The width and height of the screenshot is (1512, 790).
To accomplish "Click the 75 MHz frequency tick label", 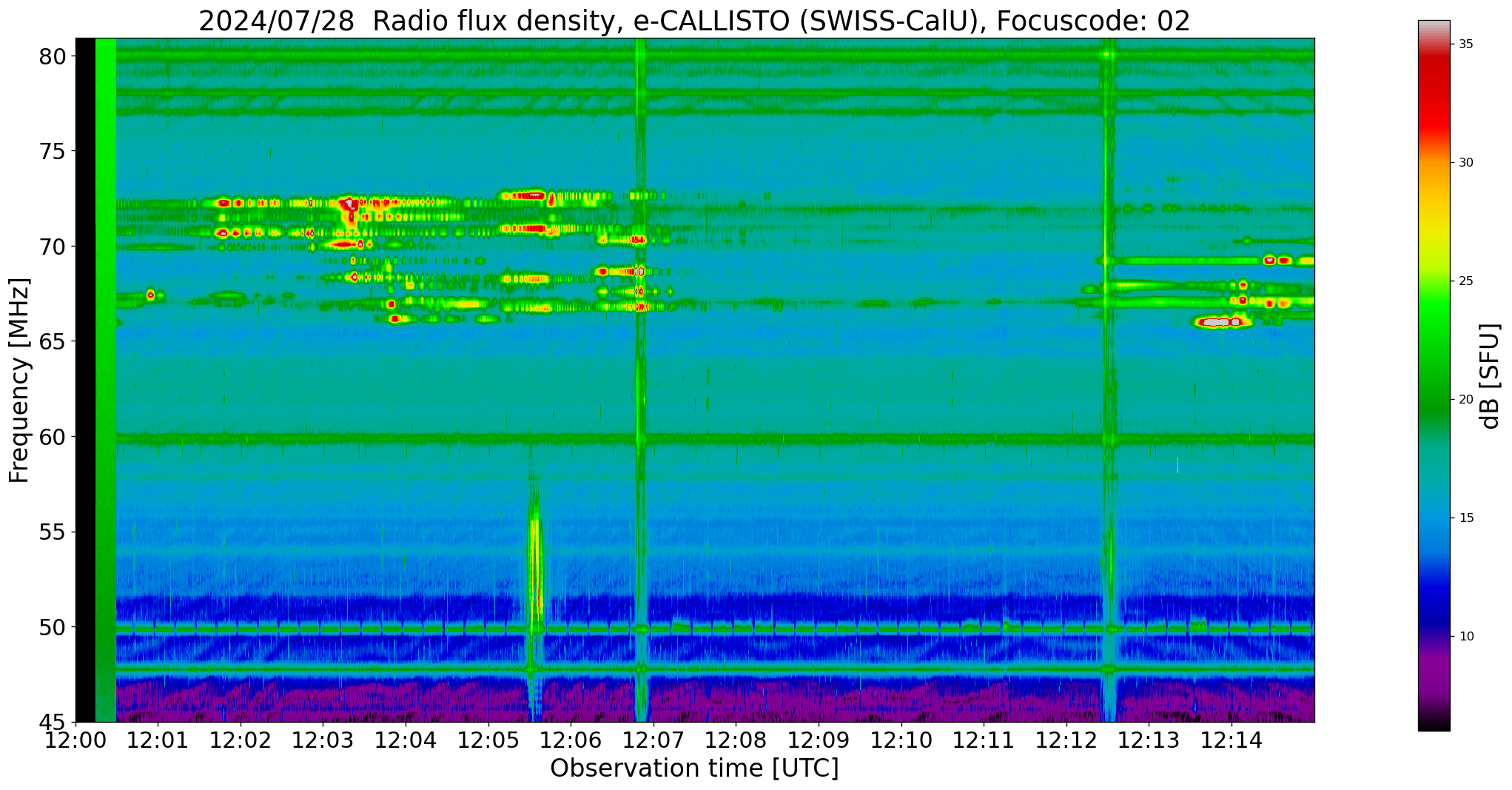I will tap(52, 152).
